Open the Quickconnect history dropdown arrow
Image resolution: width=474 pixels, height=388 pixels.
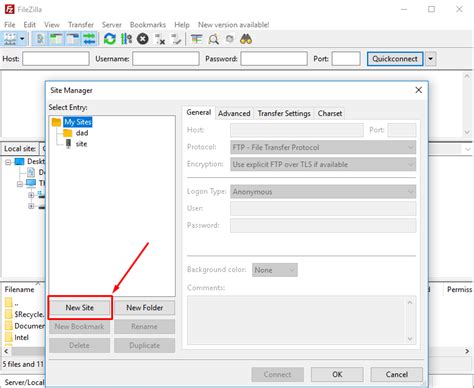431,59
